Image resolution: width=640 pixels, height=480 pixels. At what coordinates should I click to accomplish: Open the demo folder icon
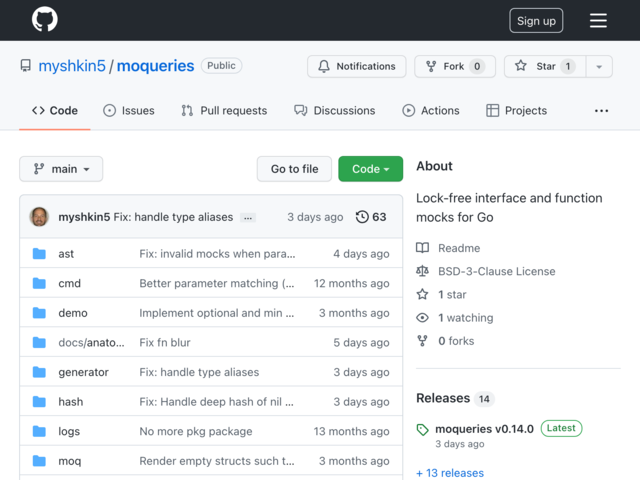point(39,313)
